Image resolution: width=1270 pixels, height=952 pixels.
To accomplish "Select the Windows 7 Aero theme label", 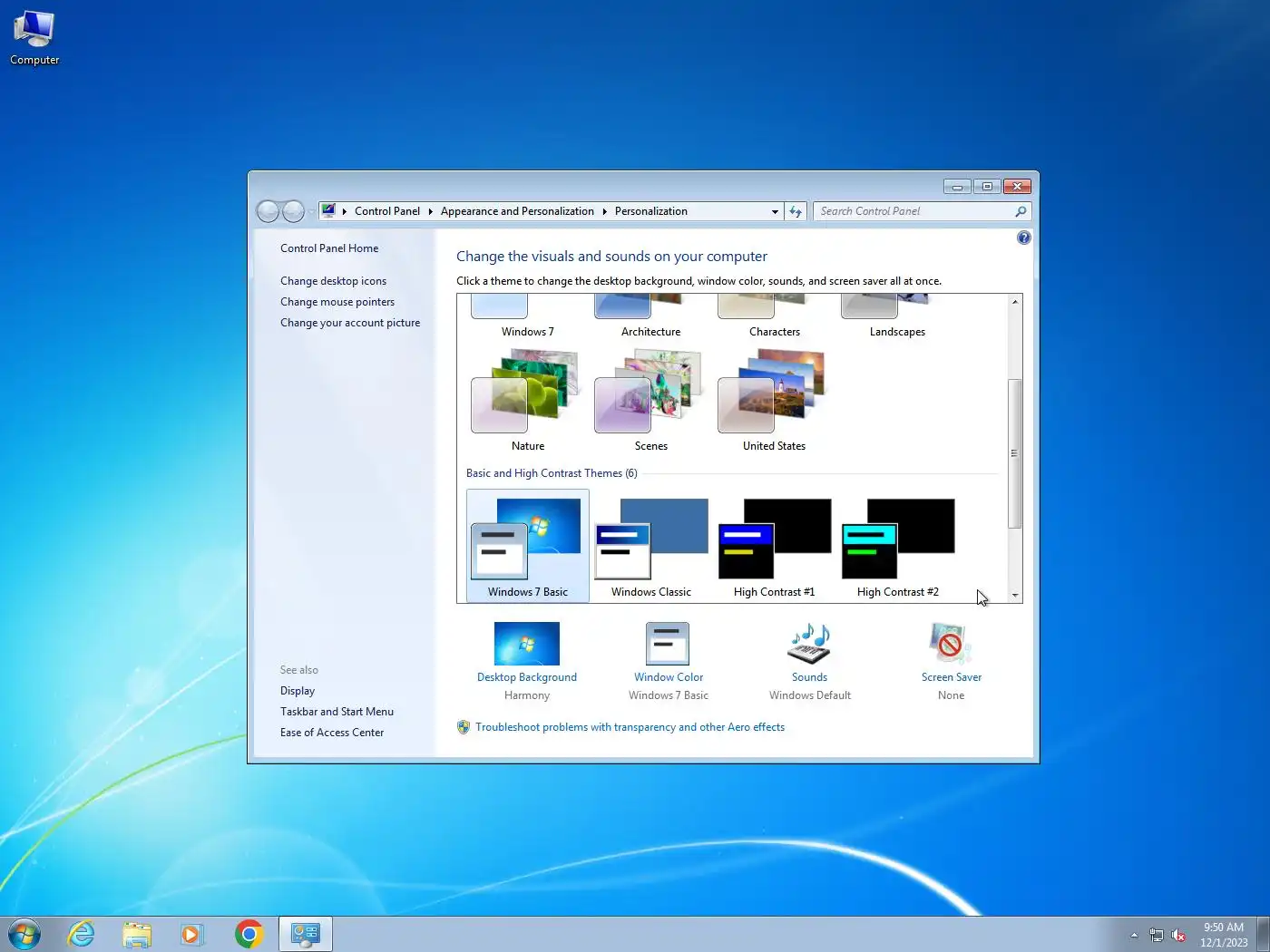I will click(527, 332).
